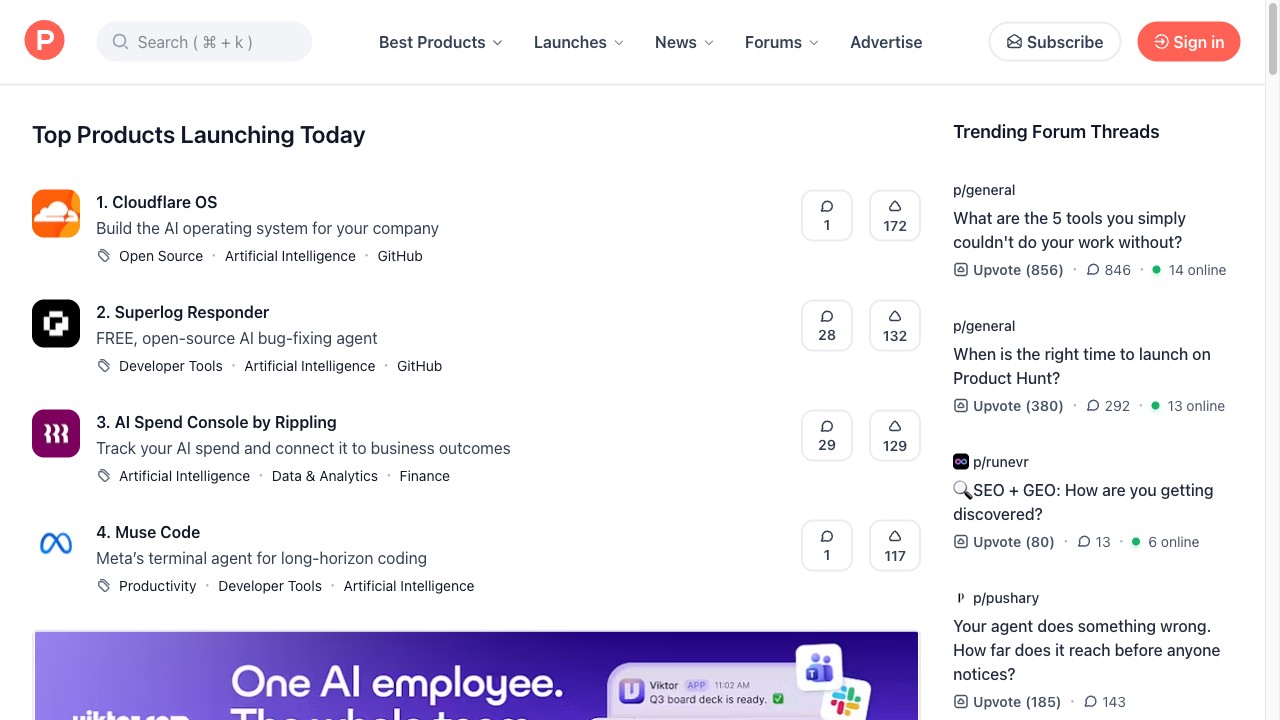
Task: Open Superlog Responder comments (28)
Action: pos(827,325)
